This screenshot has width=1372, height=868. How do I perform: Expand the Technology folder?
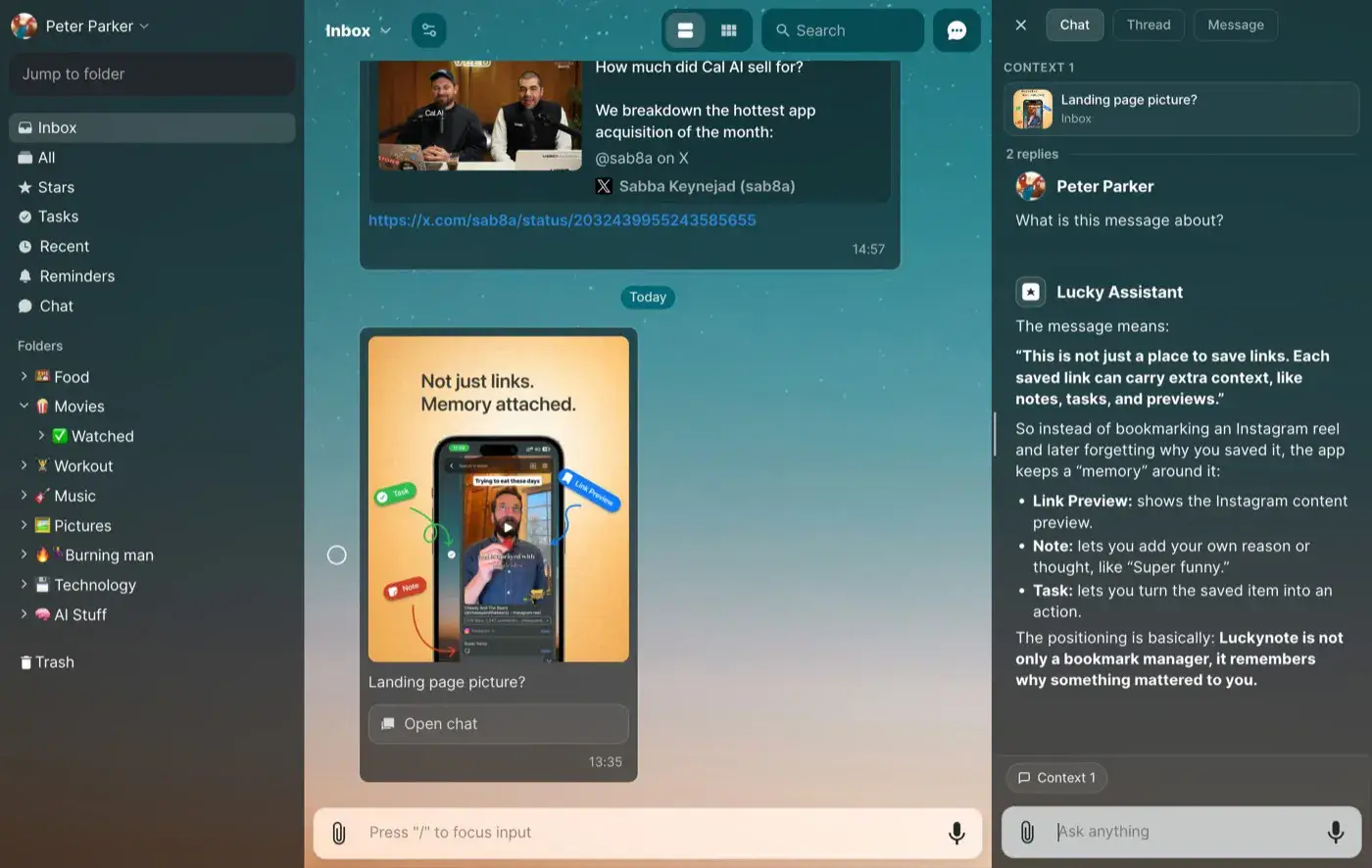click(24, 585)
